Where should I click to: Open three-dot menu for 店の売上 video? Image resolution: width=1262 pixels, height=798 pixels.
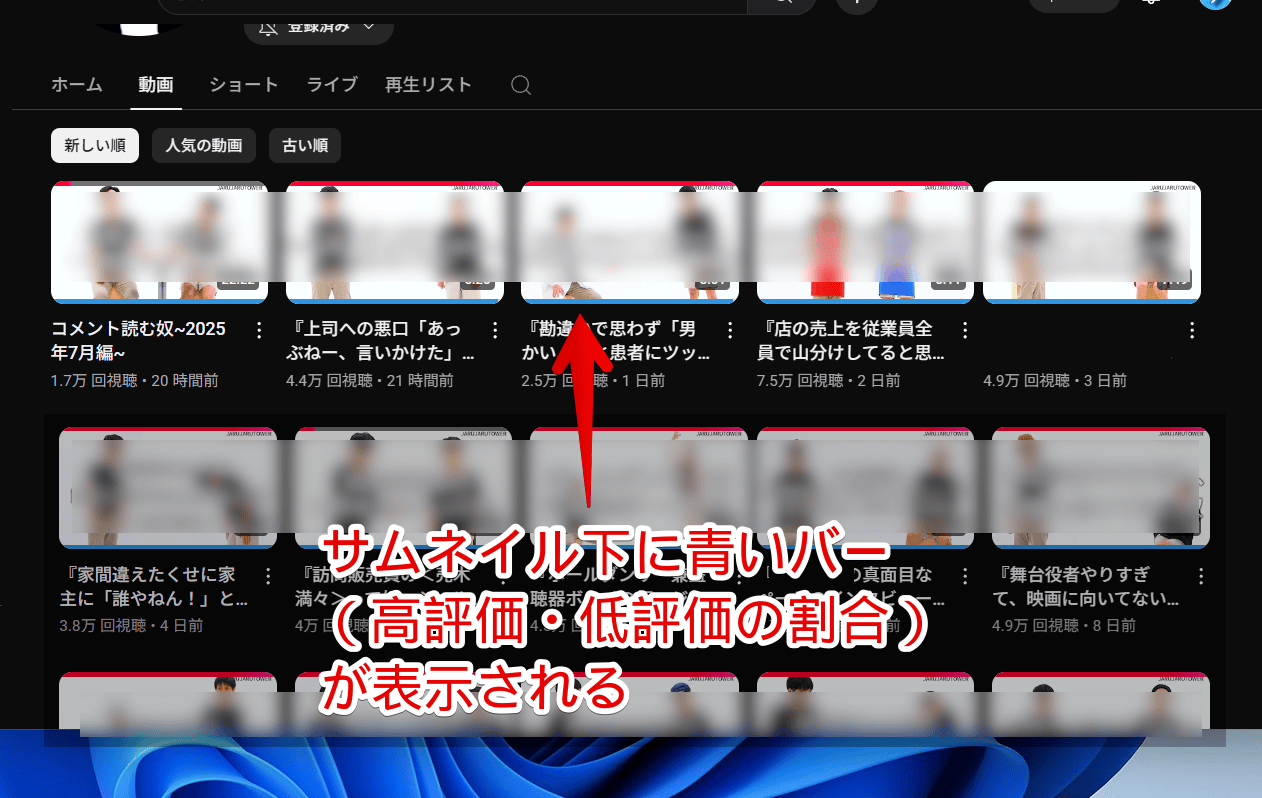point(965,330)
